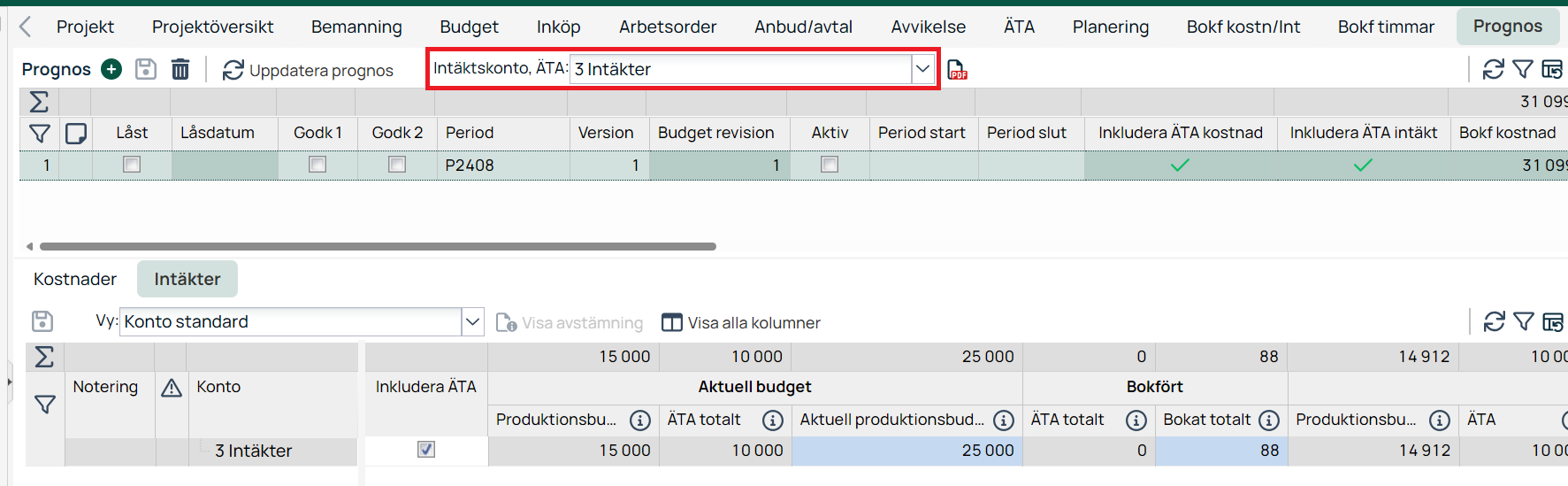Image resolution: width=1568 pixels, height=486 pixels.
Task: Uncheck Inkludera ÄTA for 3 Intäkter
Action: click(x=426, y=450)
